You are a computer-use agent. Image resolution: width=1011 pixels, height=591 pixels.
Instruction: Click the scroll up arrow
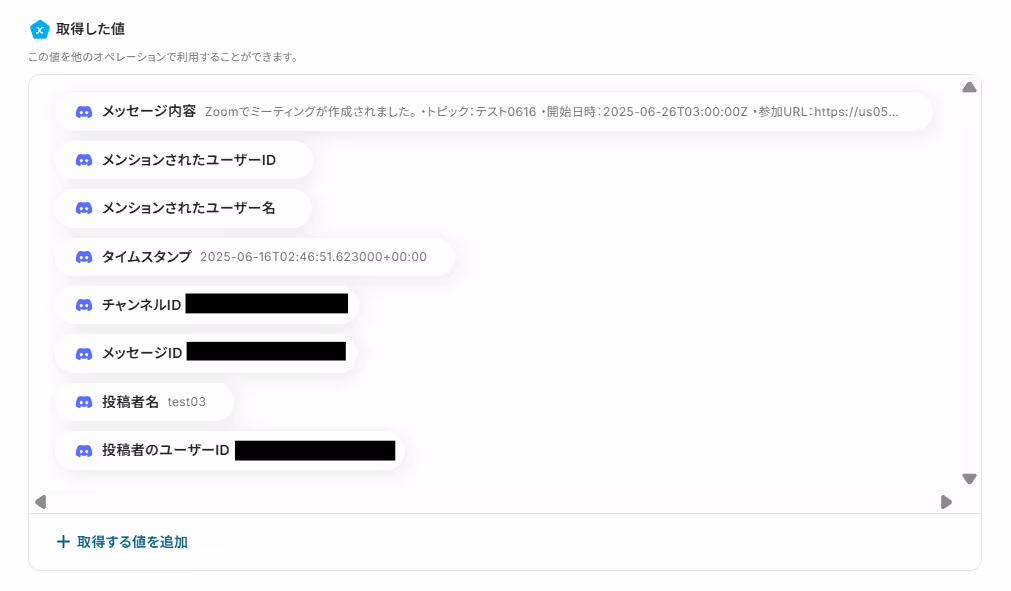coord(969,88)
